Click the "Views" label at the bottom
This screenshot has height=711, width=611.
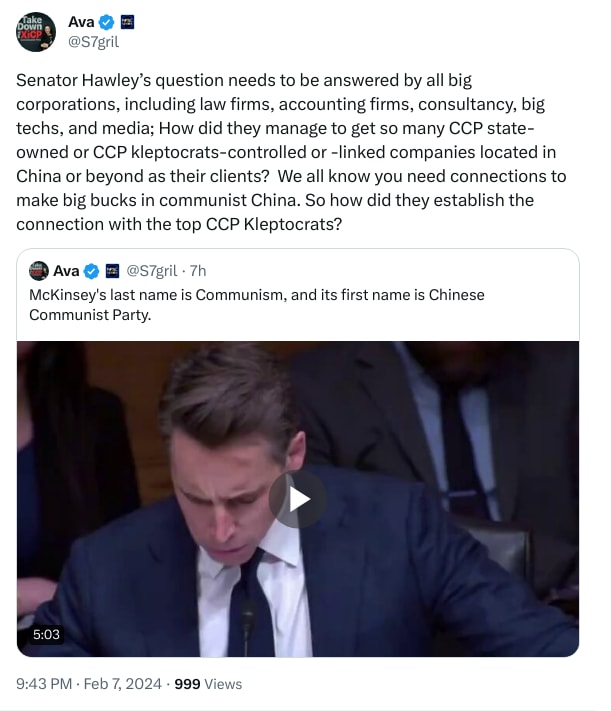tap(223, 684)
